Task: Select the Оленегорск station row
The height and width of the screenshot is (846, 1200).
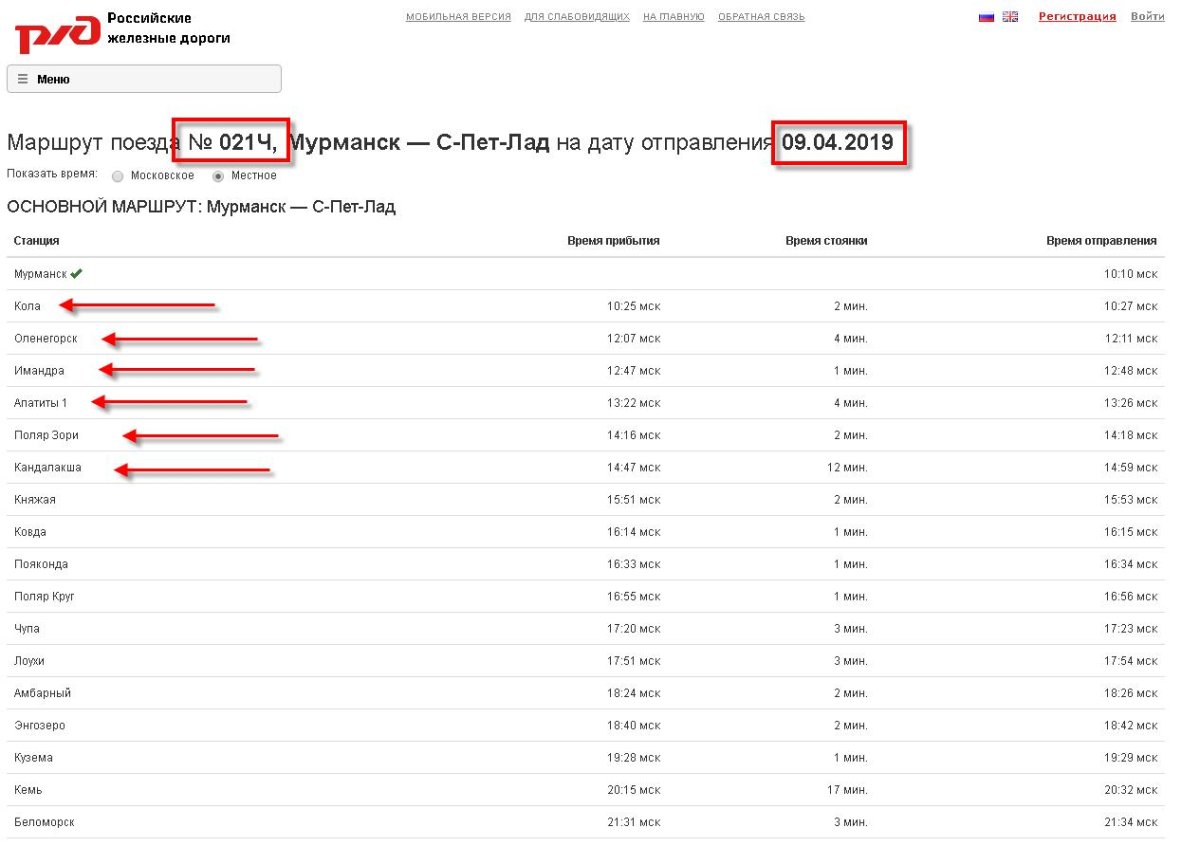Action: click(48, 338)
